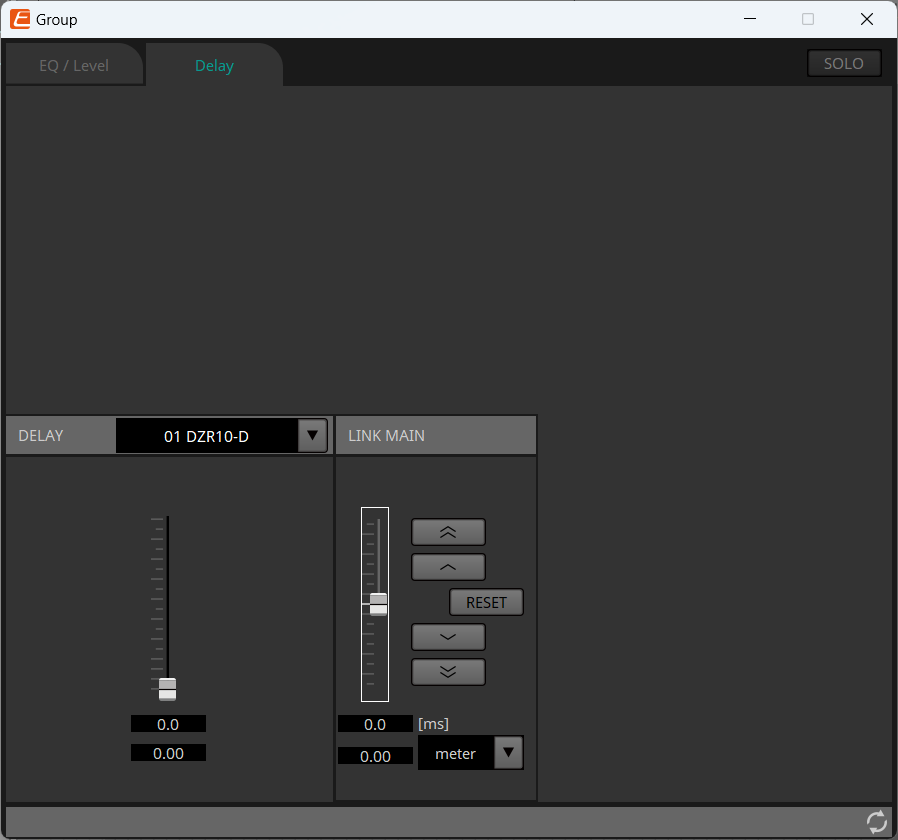Select the Delay tab
This screenshot has width=898, height=840.
pyautogui.click(x=214, y=66)
